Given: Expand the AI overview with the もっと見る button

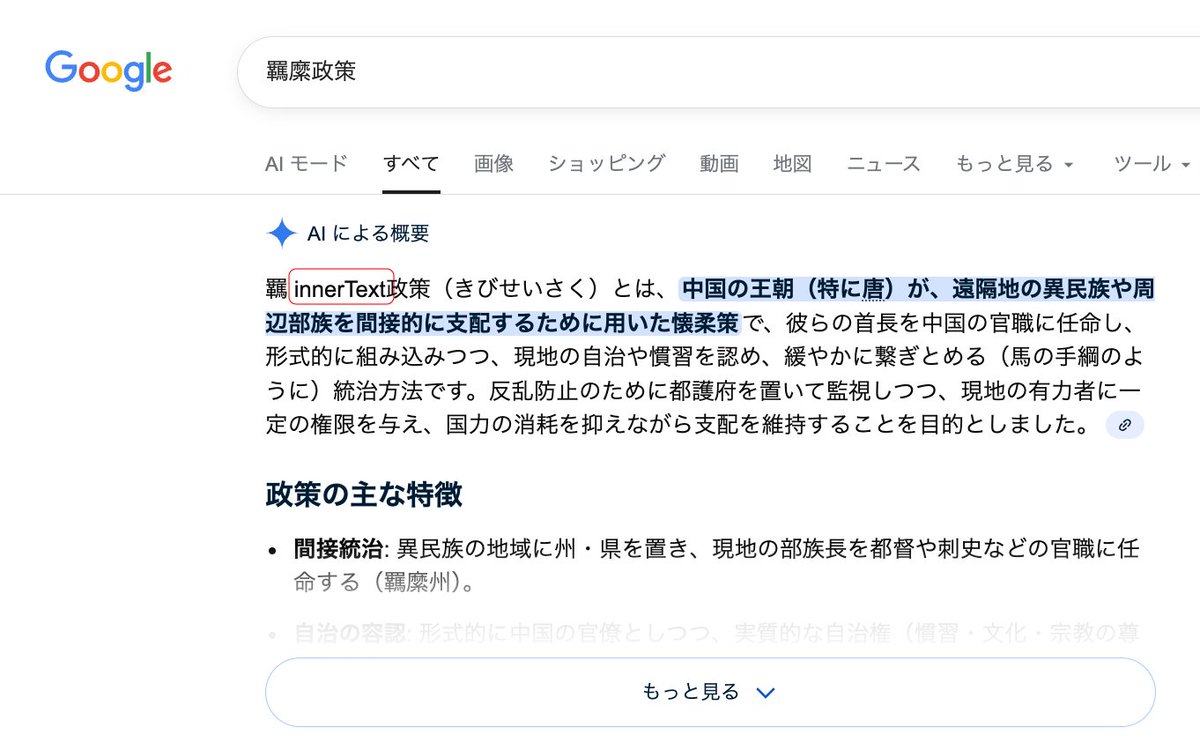Looking at the screenshot, I should click(x=709, y=692).
